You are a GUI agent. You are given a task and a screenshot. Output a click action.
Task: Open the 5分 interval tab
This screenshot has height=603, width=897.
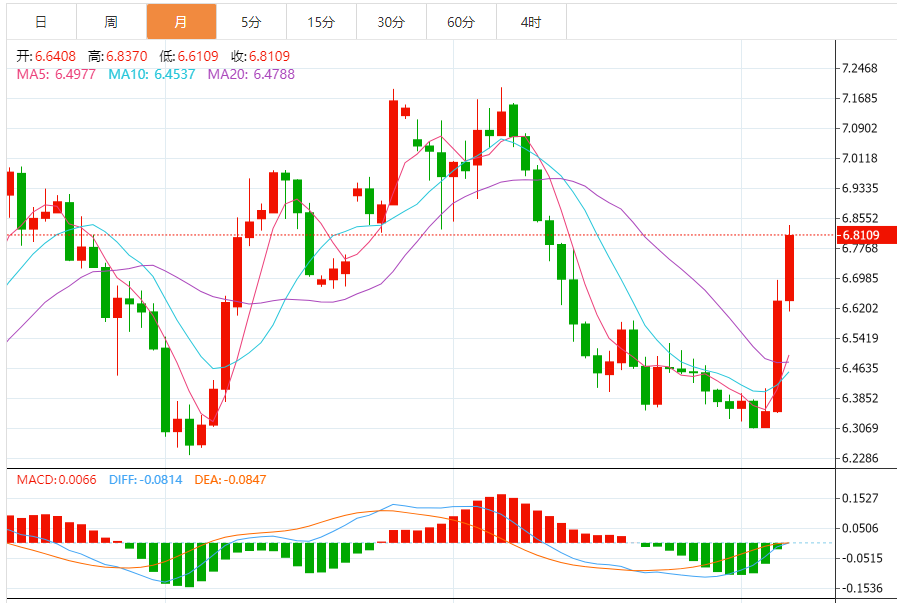tap(251, 22)
